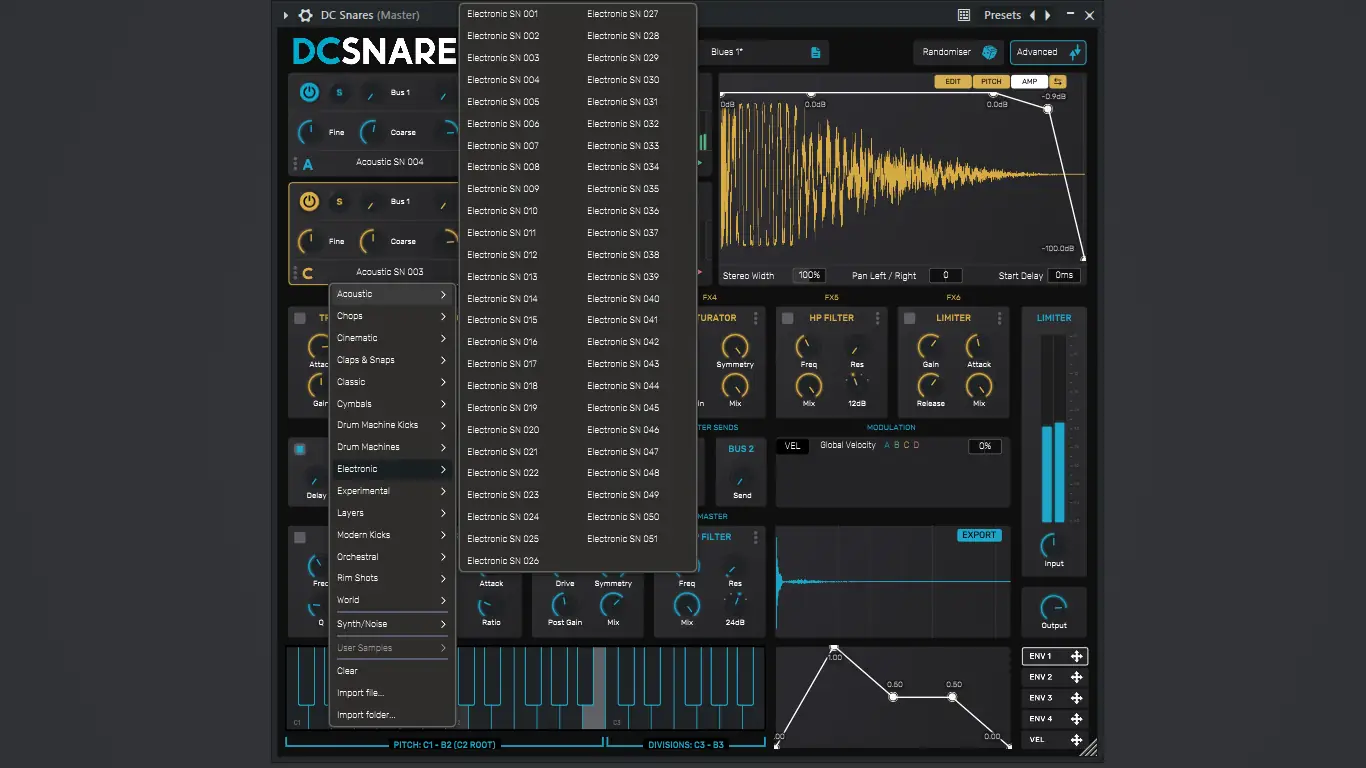Solo layer C with its S button
The image size is (1366, 768).
click(x=339, y=201)
